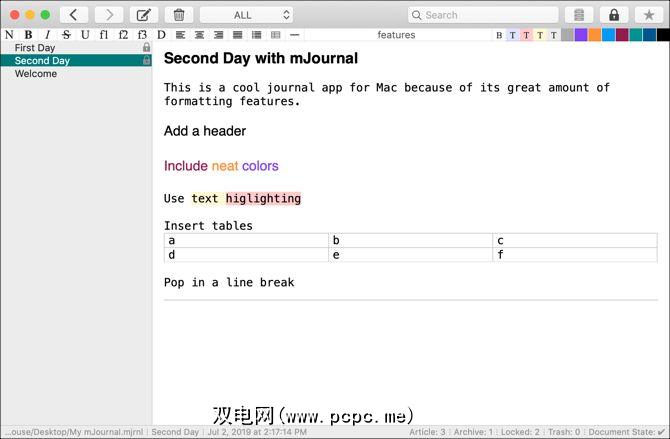Click table cell 'c'
Viewport: 670px width, 439px height.
(575, 240)
